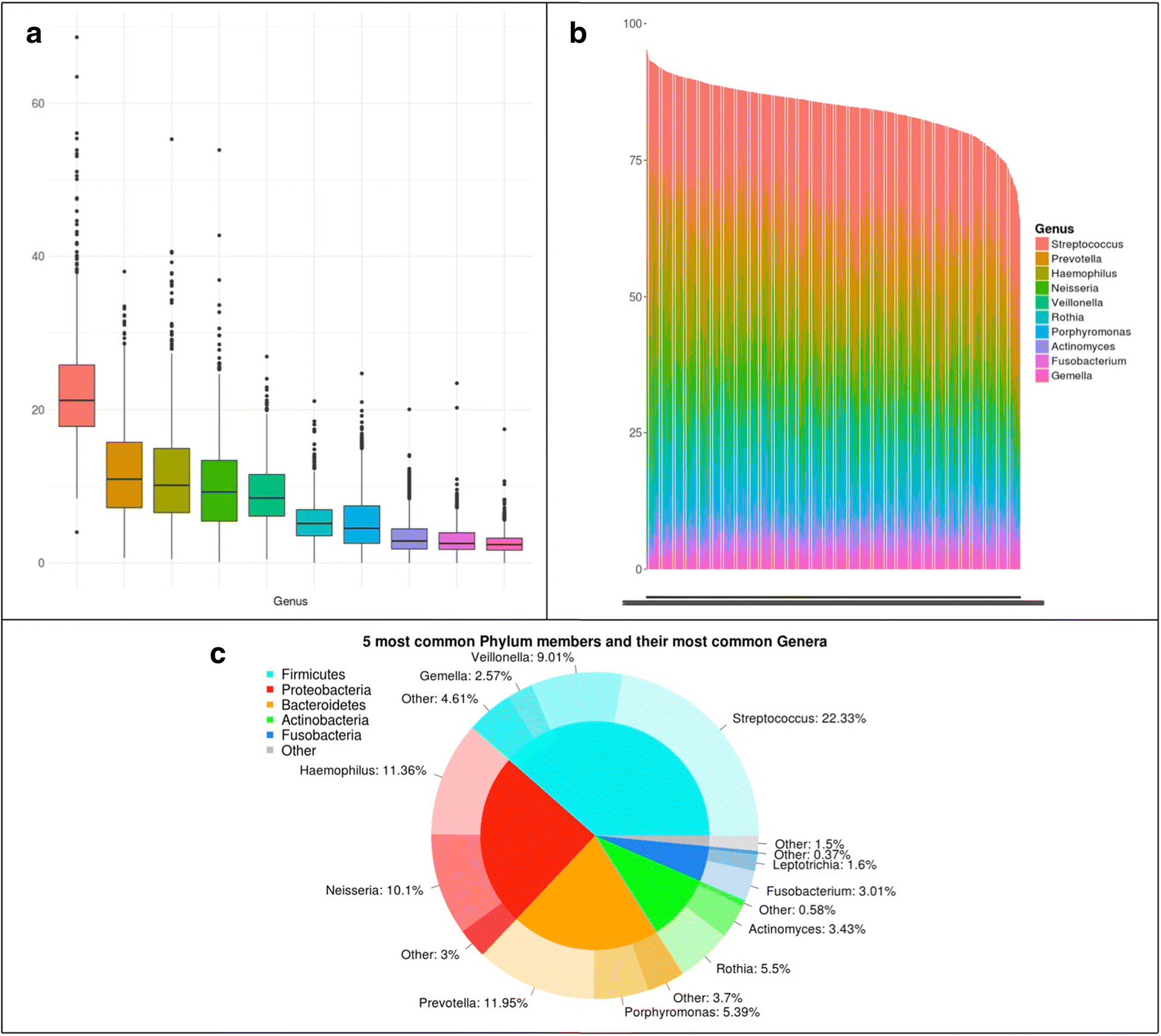Click the 'Porphyromonas: 5.39%' pie label

(692, 1012)
